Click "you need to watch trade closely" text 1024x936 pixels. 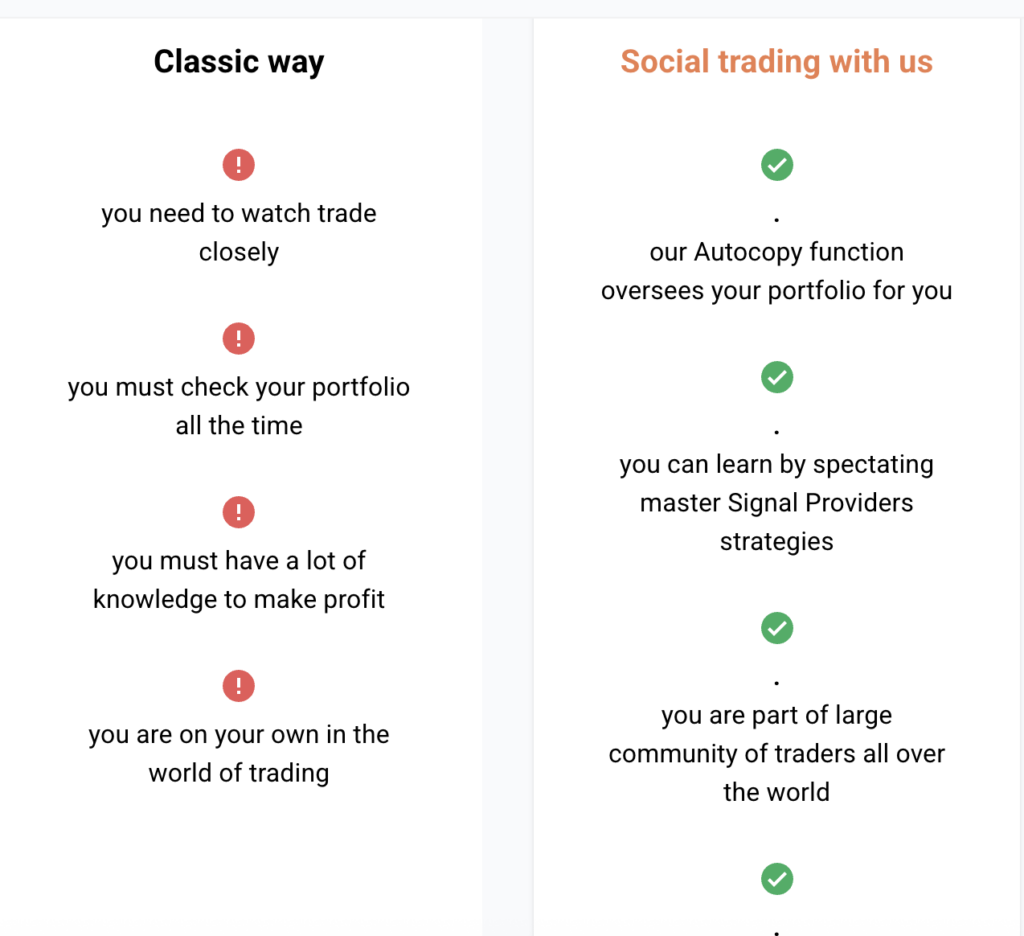239,232
